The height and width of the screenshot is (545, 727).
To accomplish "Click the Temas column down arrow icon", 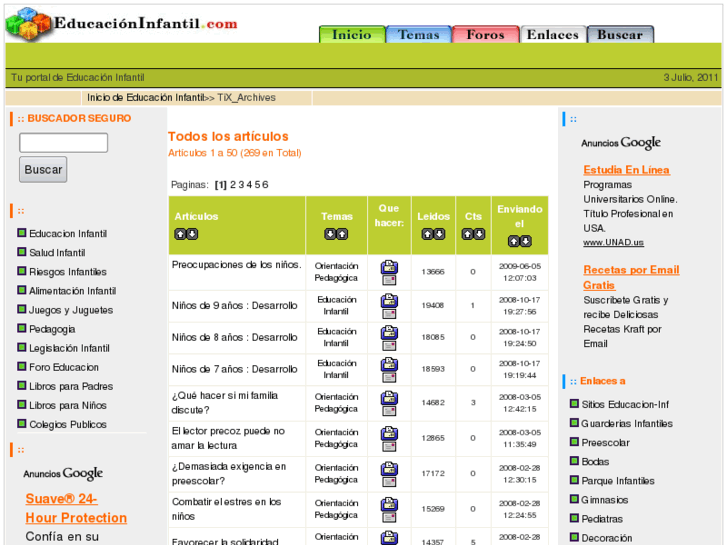I will coord(330,234).
